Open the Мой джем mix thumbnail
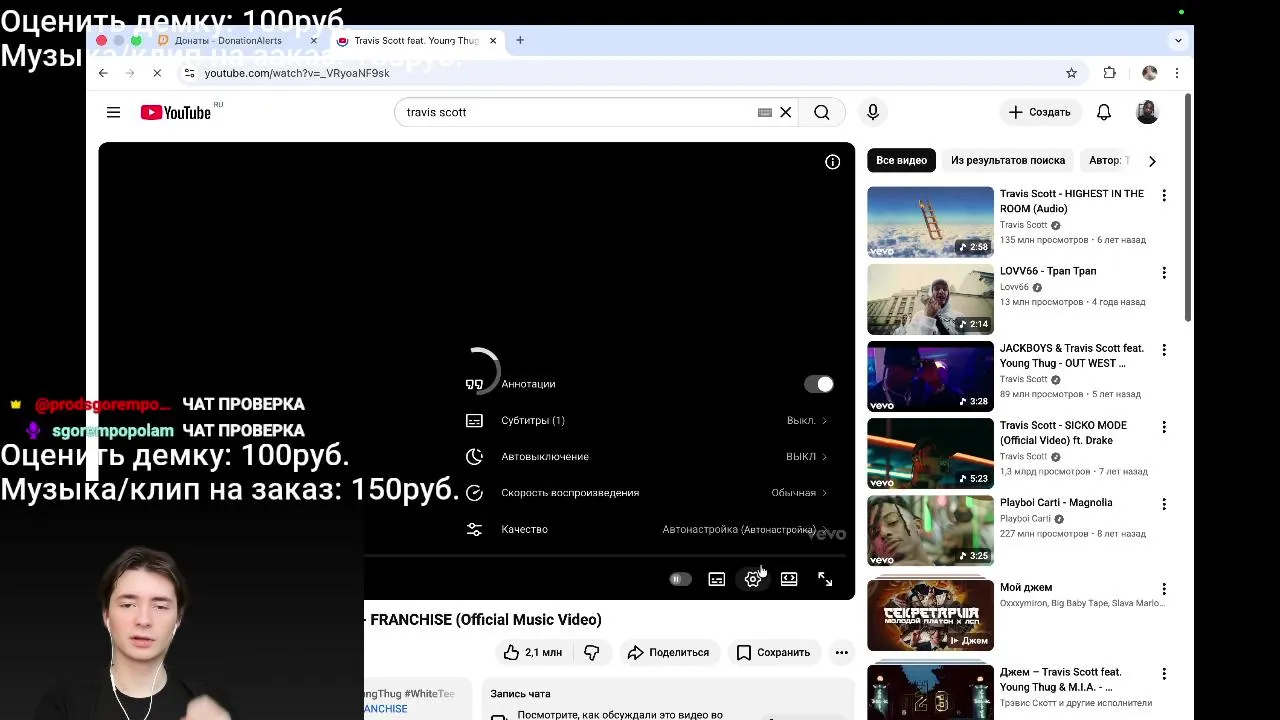Viewport: 1280px width, 720px height. [x=930, y=615]
